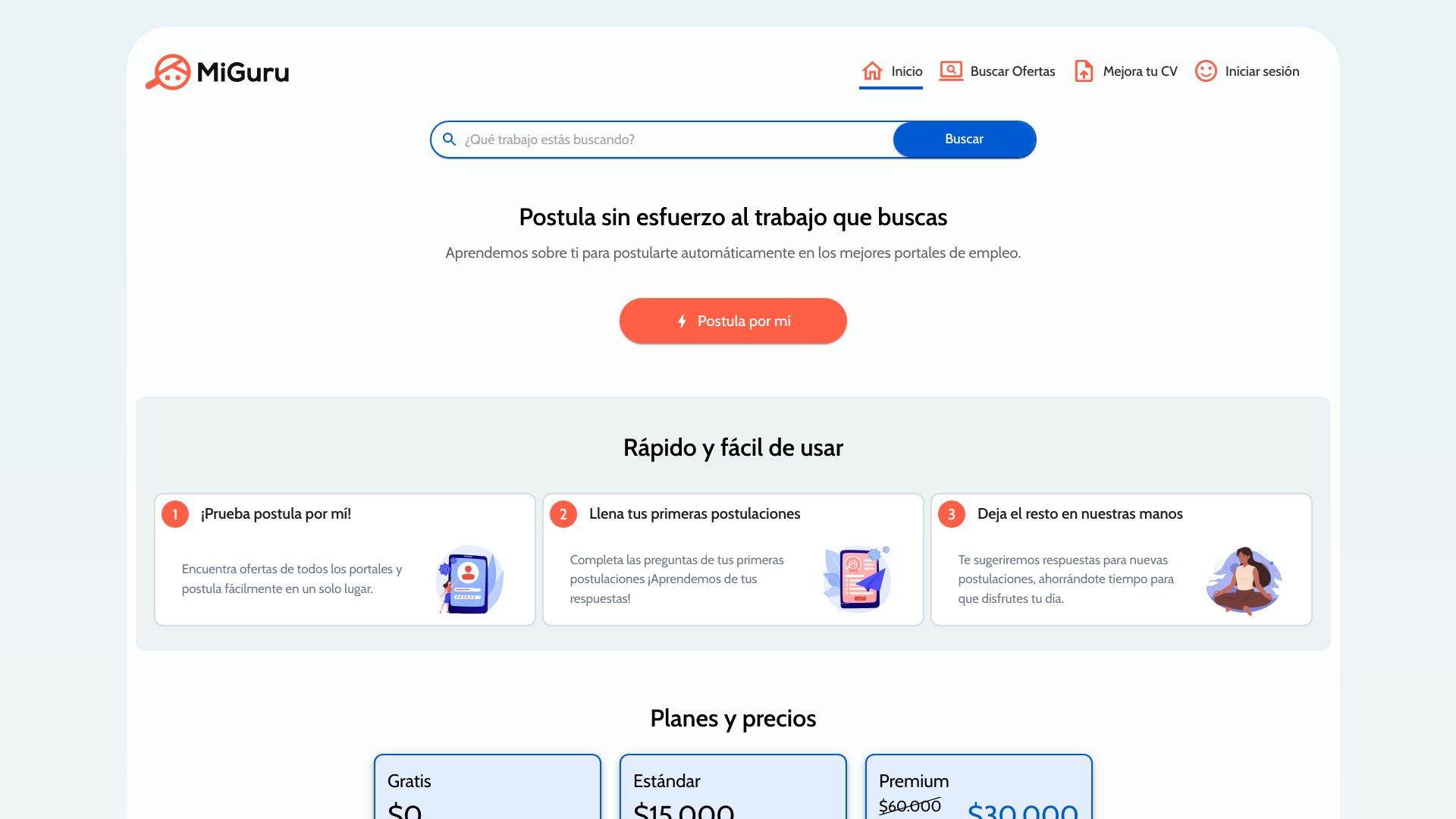Click the Inicio home icon
The width and height of the screenshot is (1456, 819).
871,70
